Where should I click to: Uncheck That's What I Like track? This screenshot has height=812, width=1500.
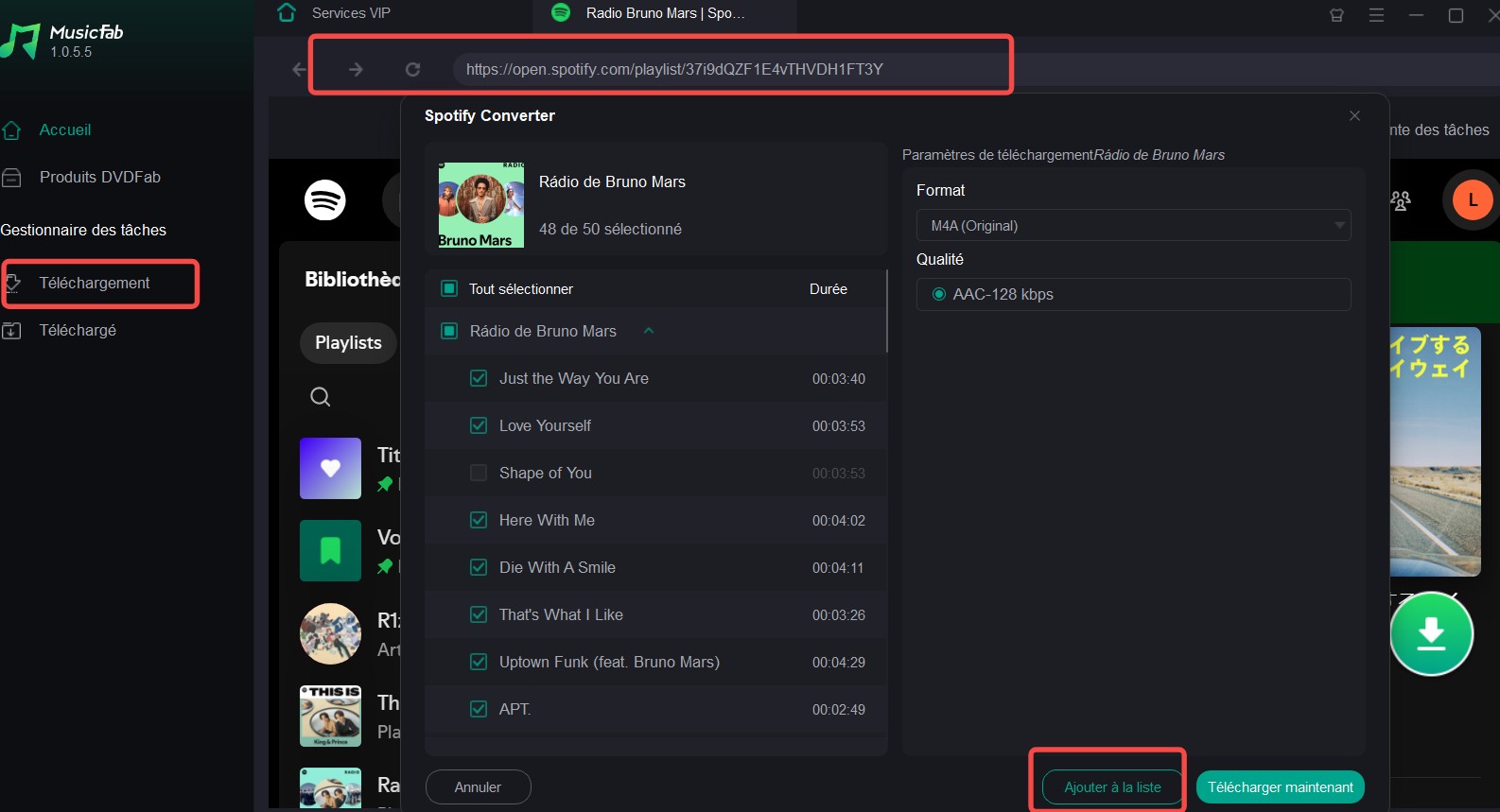coord(479,614)
